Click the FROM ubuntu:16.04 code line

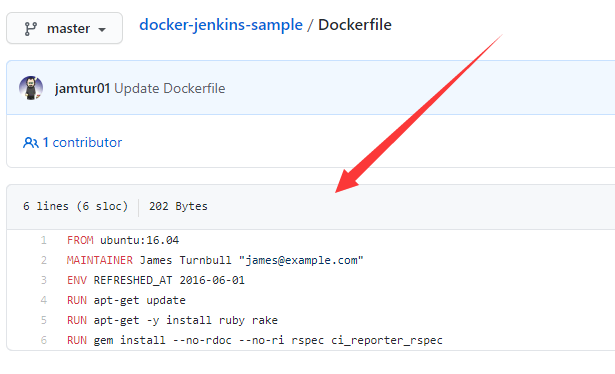pos(123,240)
